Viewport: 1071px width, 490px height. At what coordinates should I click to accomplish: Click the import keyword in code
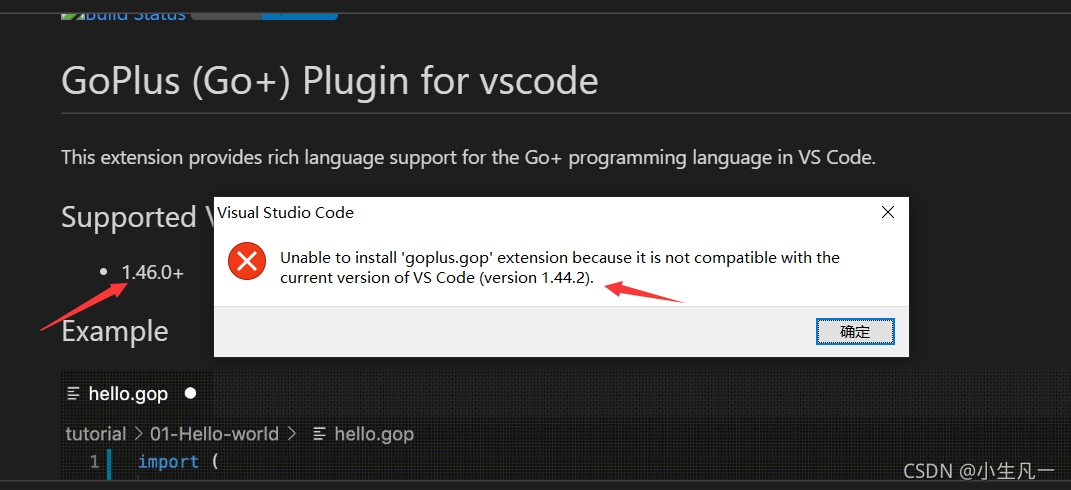pos(169,462)
